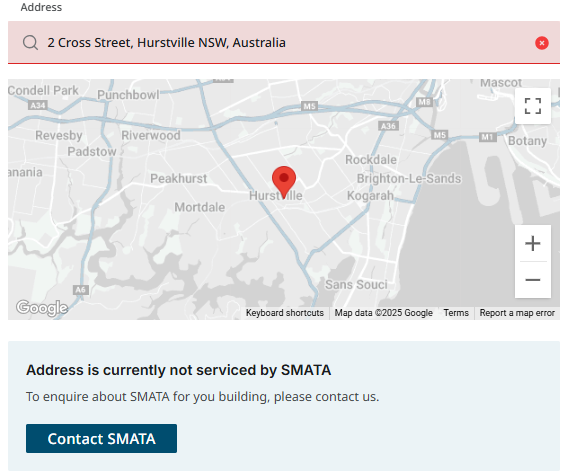Image resolution: width=565 pixels, height=476 pixels.
Task: Open Keyboard shortcuts on the map
Action: tap(285, 313)
